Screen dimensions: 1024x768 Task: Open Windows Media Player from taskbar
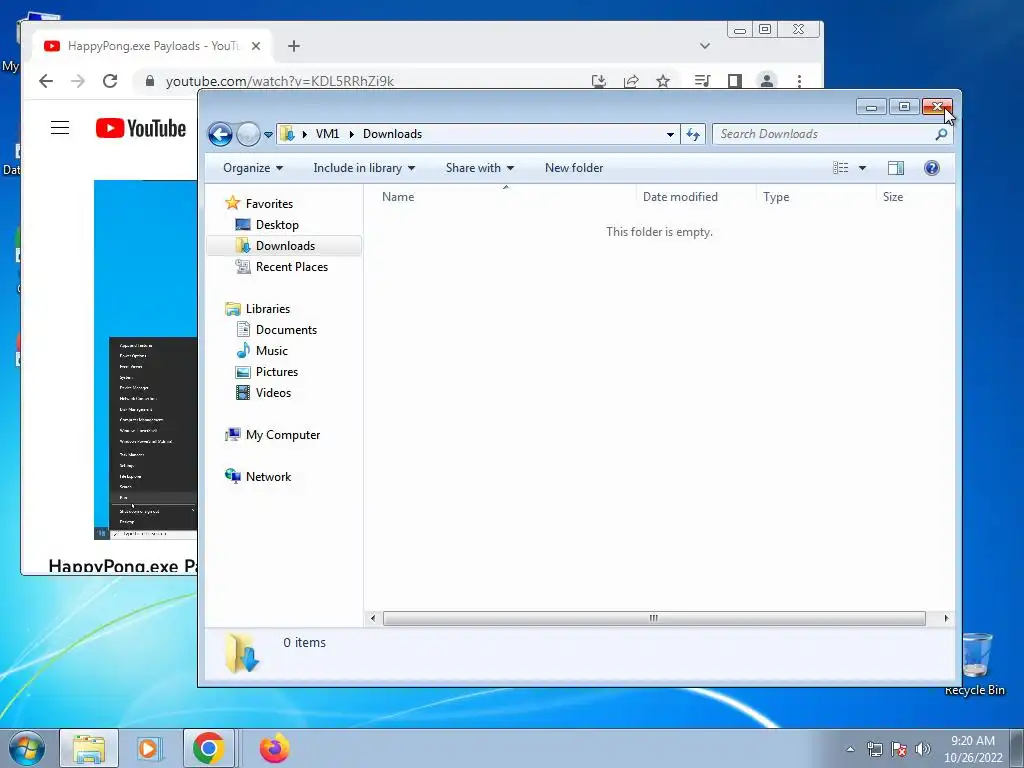pyautogui.click(x=149, y=748)
